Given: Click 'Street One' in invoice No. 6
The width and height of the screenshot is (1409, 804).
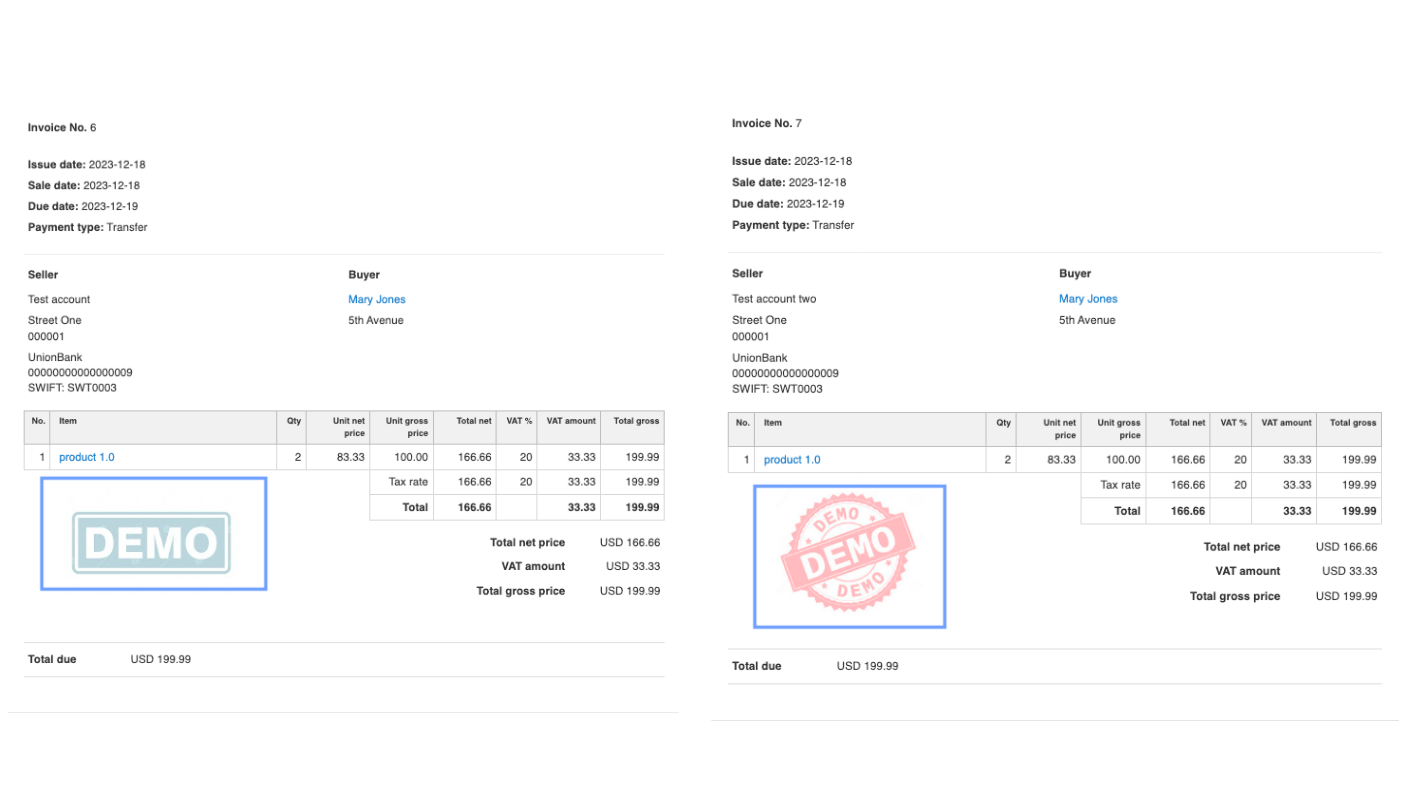Looking at the screenshot, I should pos(55,321).
